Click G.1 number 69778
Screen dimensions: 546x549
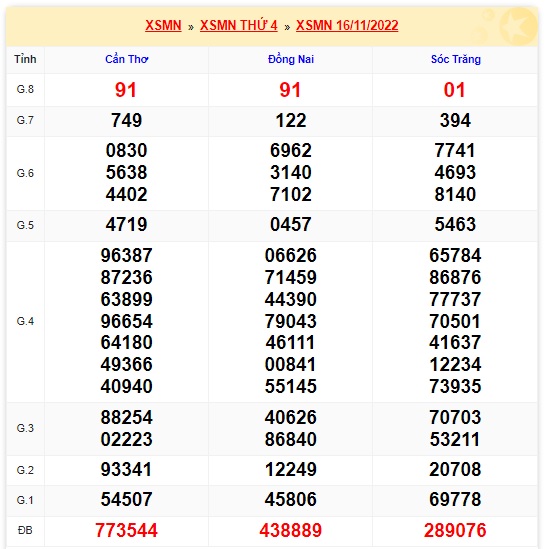455,499
